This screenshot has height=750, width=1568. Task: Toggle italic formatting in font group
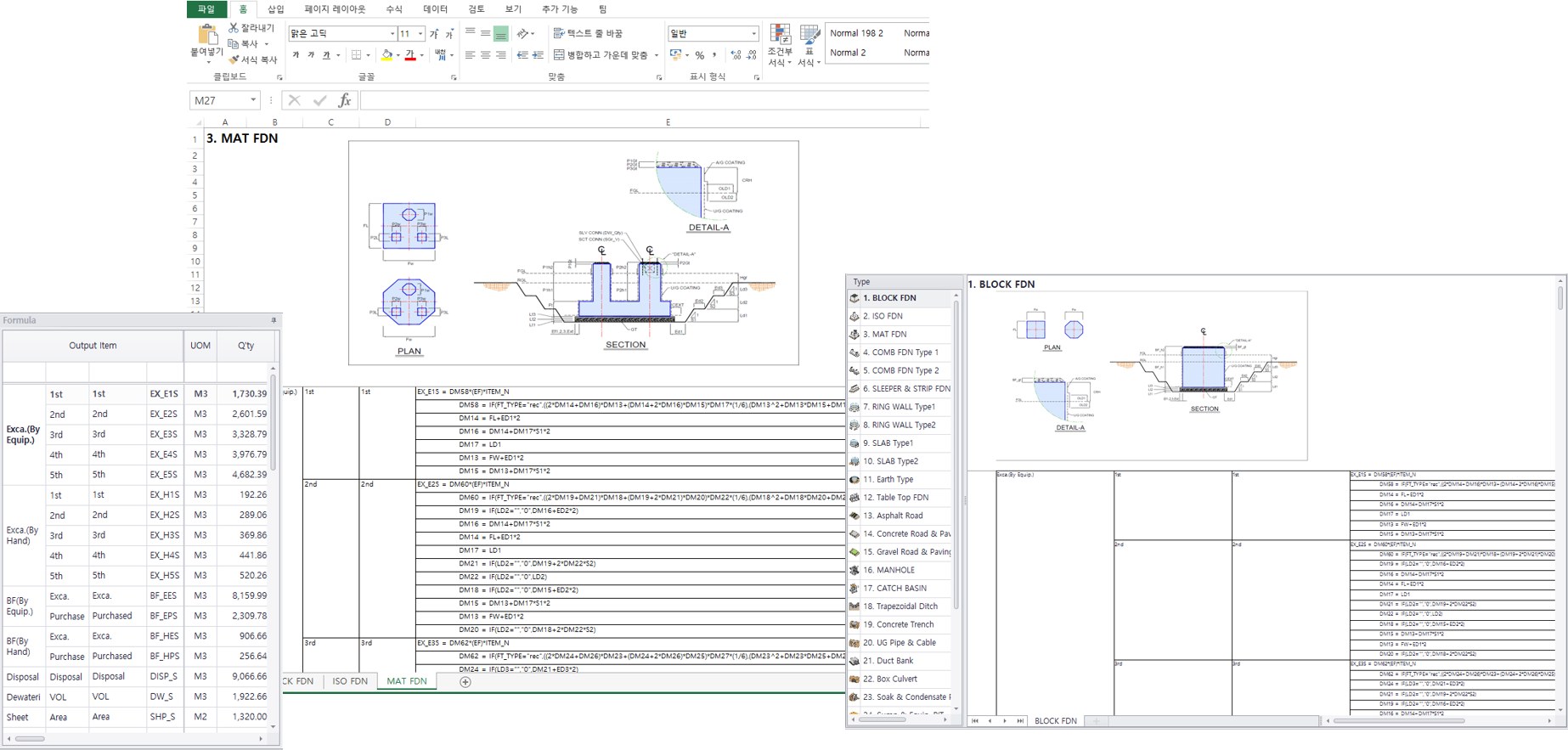tap(311, 55)
